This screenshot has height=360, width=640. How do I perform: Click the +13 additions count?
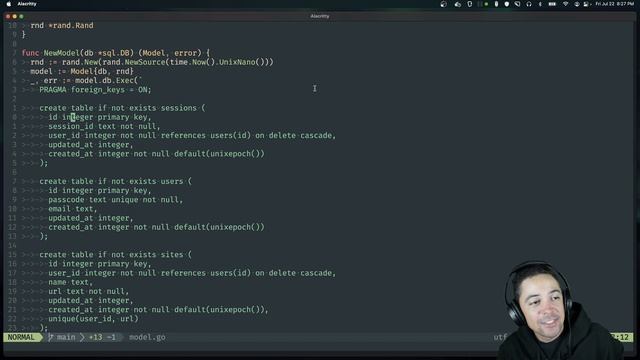[x=96, y=337]
